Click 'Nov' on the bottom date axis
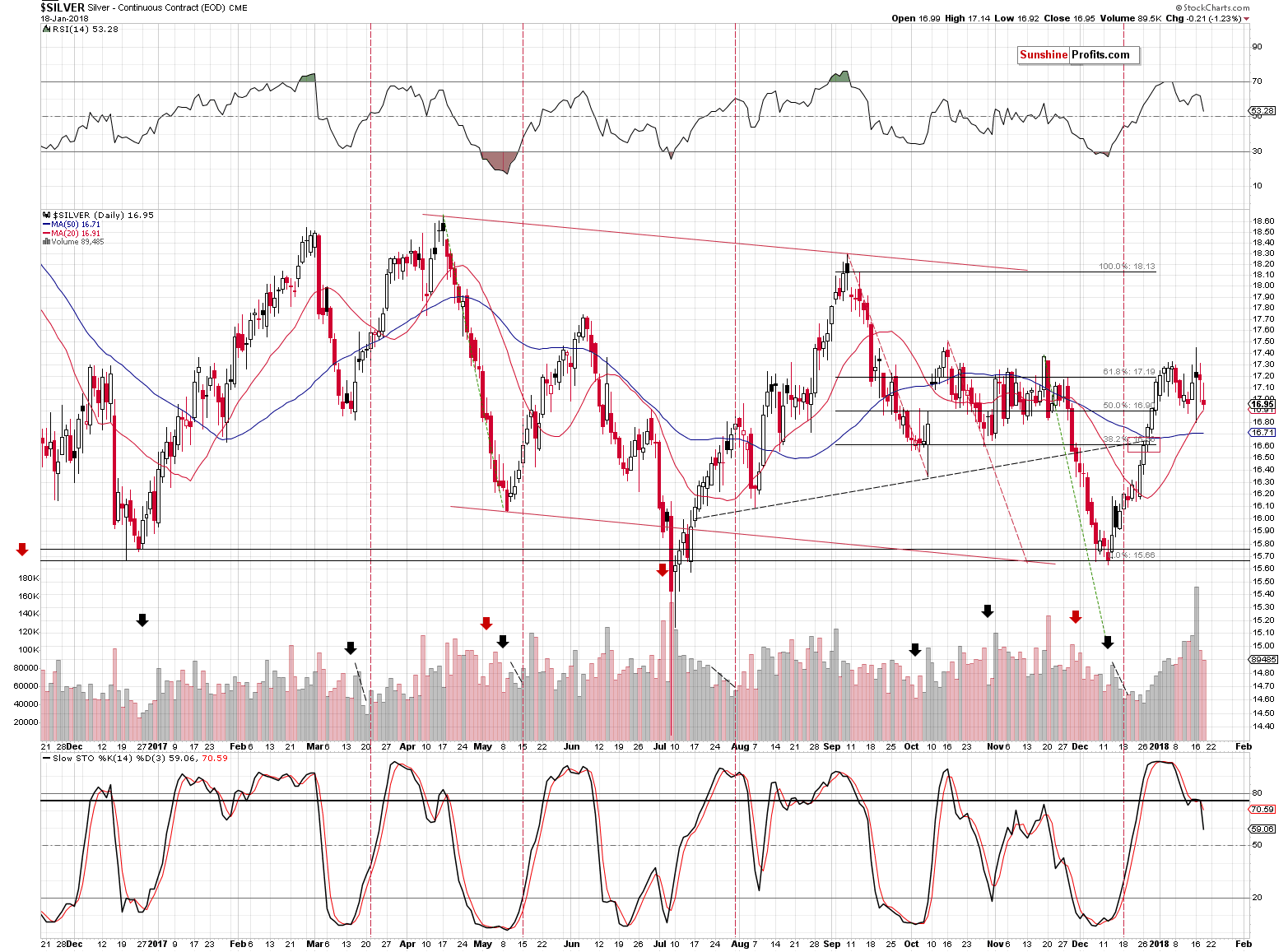 coord(995,944)
